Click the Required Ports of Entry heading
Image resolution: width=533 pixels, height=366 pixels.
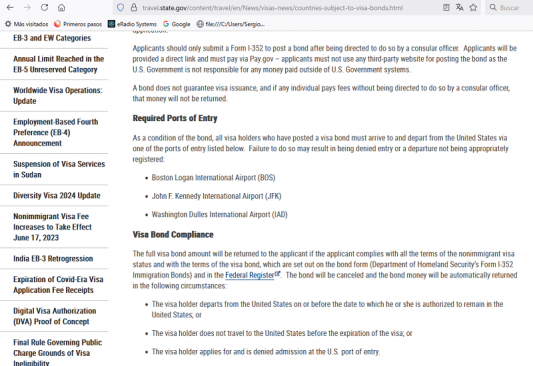click(175, 118)
